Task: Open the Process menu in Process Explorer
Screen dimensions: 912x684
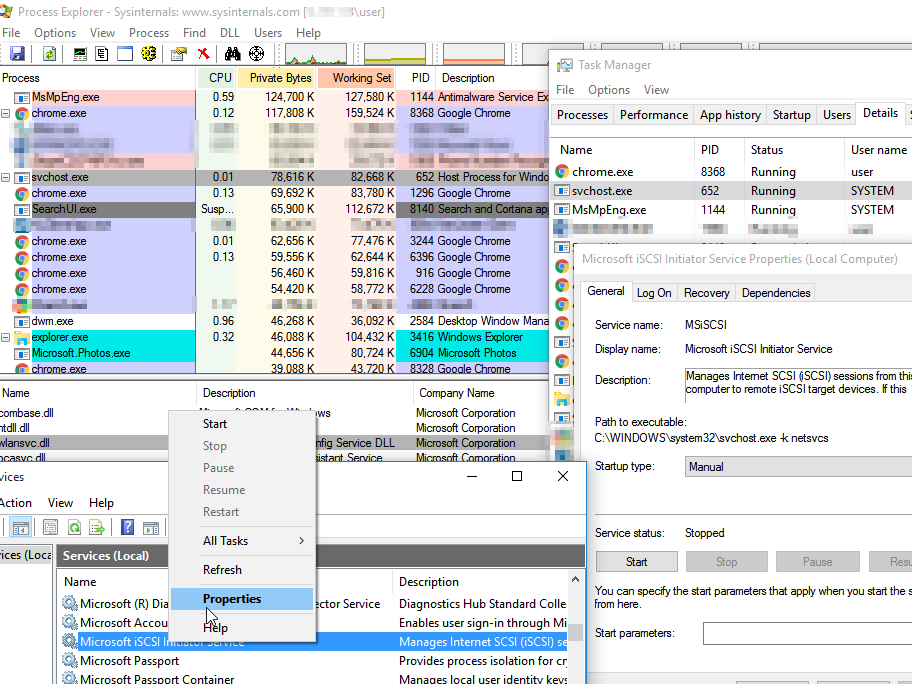Action: [x=149, y=33]
